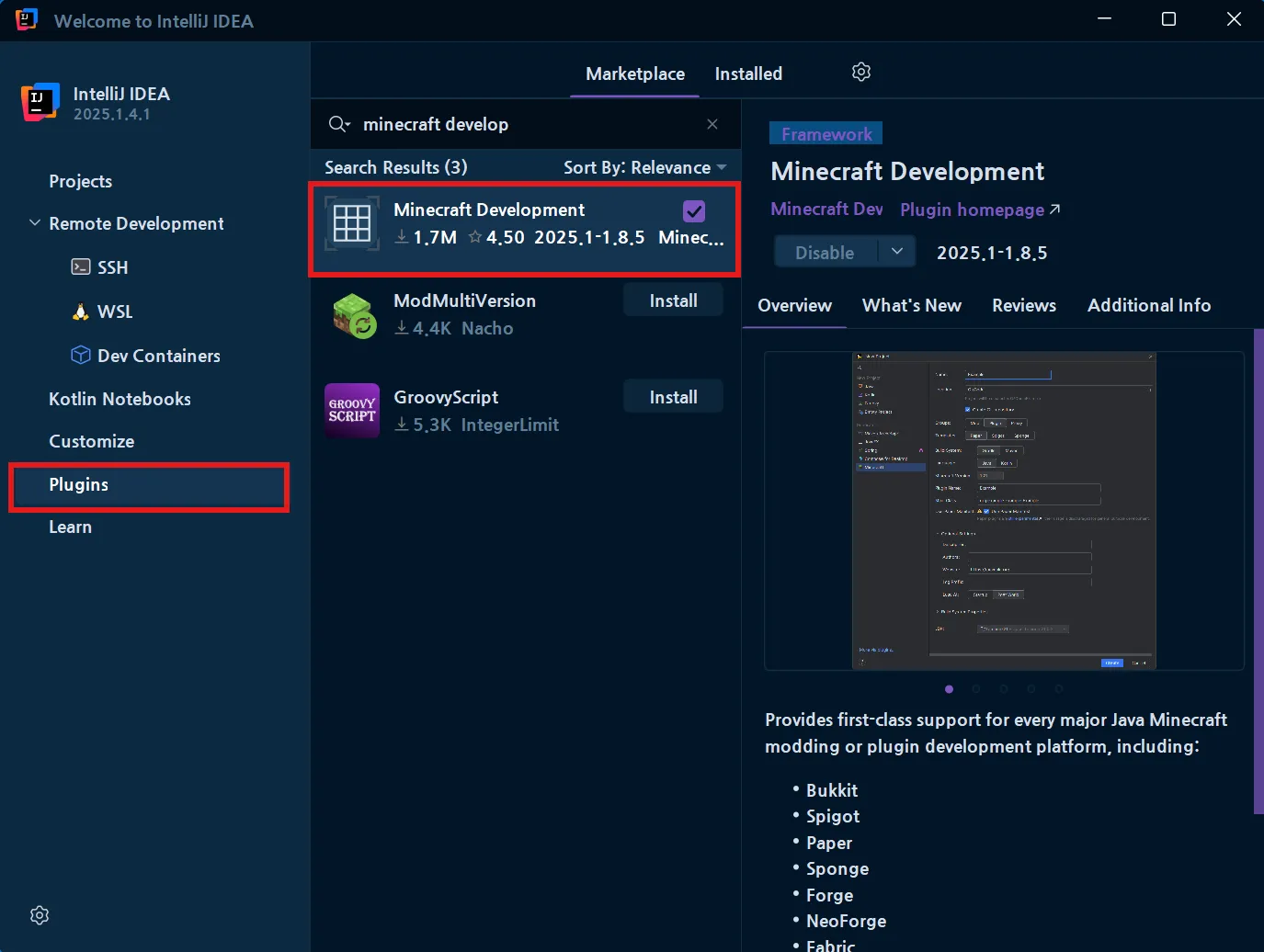Click the second carousel dot below the screenshot
Screen dimensions: 1264x952
976,688
